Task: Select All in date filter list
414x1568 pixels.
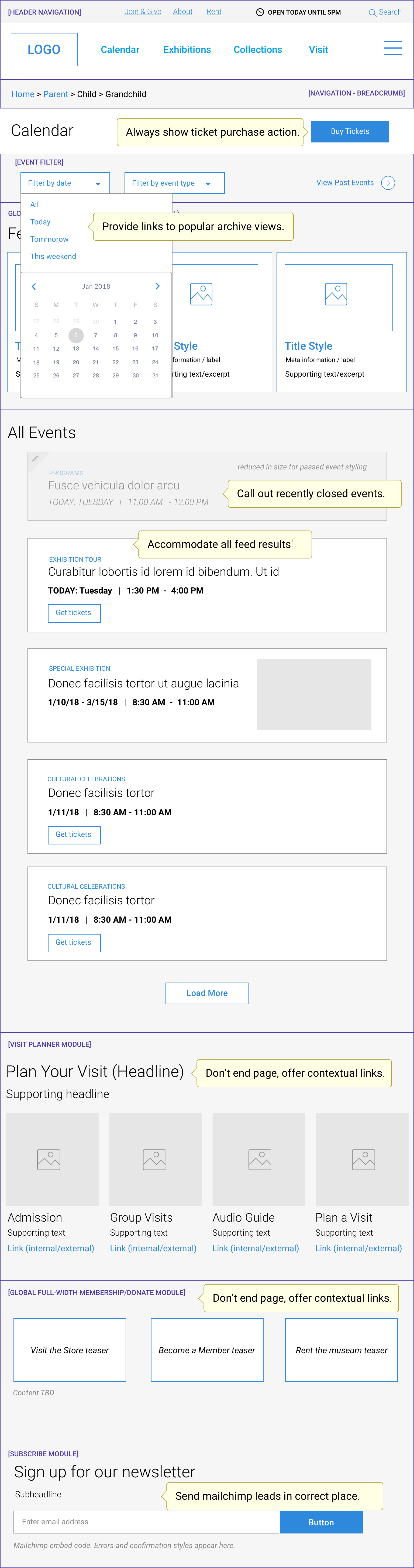Action: [x=35, y=204]
